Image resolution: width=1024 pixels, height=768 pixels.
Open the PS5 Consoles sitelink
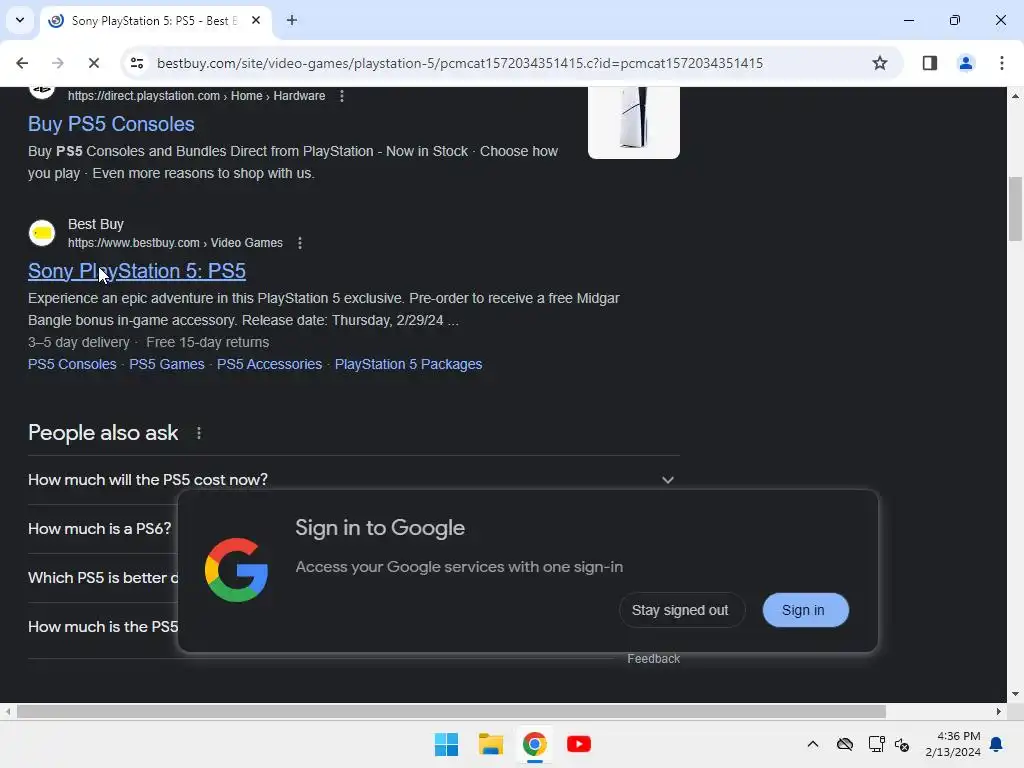tap(72, 364)
